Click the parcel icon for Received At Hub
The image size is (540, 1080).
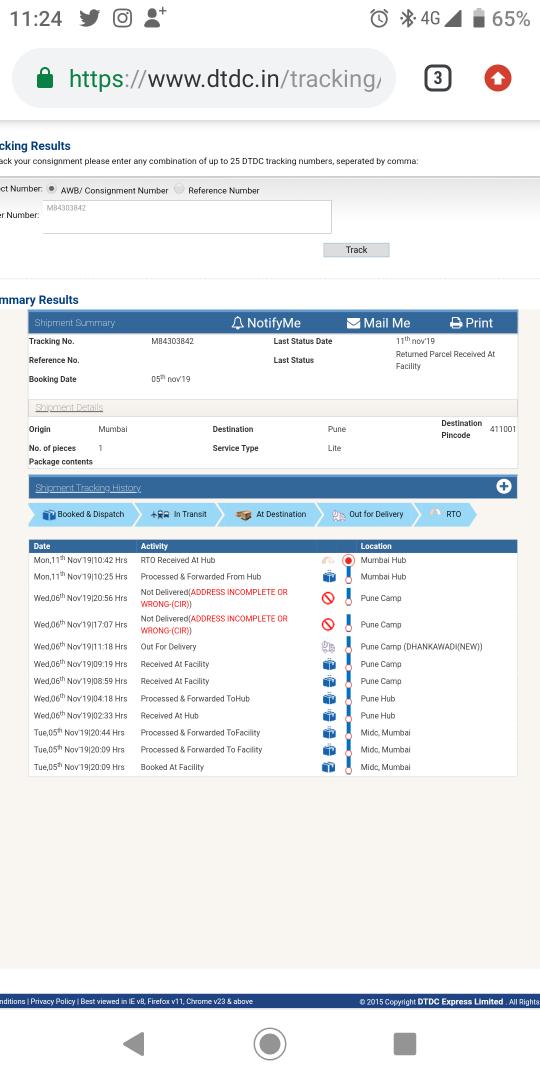coord(329,716)
